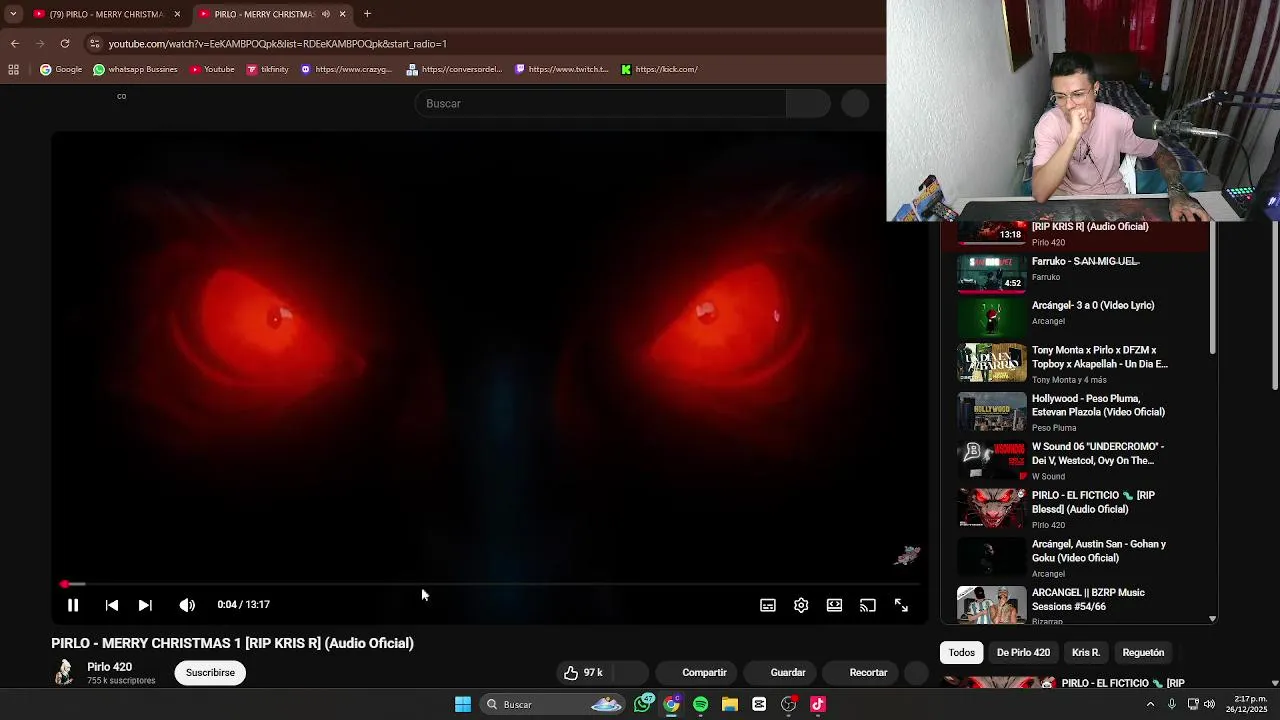
Task: Select the Kris R. filter chip
Action: (x=1086, y=653)
